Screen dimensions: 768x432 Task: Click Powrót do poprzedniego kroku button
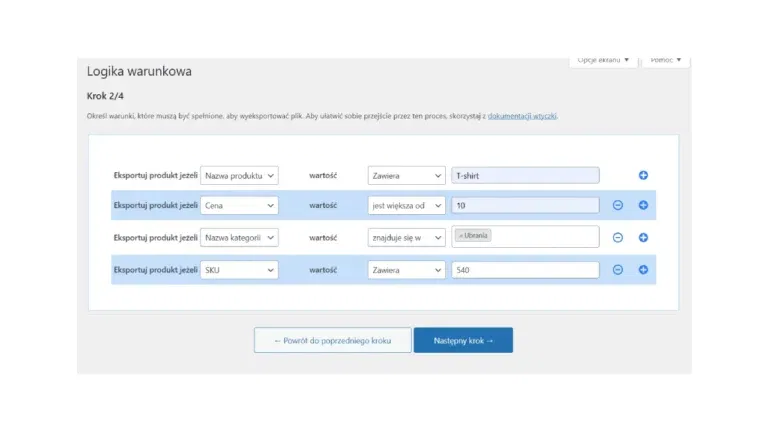point(333,340)
